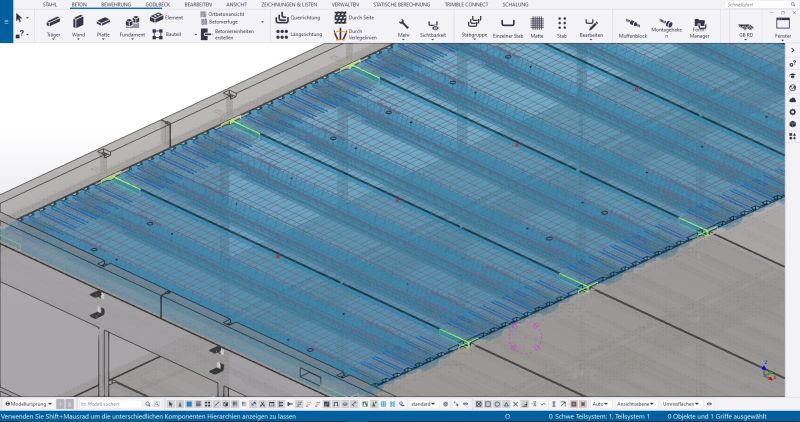Viewport: 800px width, 422px height.
Task: Click the Stabgruppe bar group icon
Action: point(473,25)
